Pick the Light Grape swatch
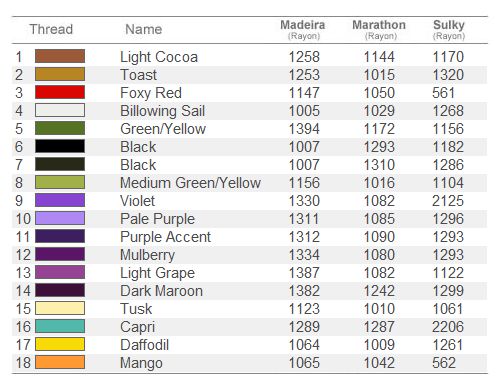Screen dimensions: 500x384 click(x=60, y=272)
